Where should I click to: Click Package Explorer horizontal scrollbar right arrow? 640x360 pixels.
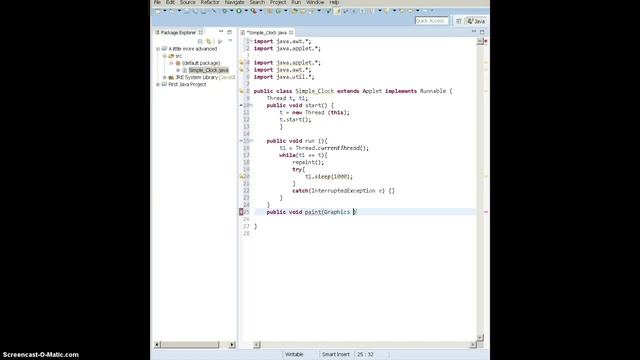(232, 345)
